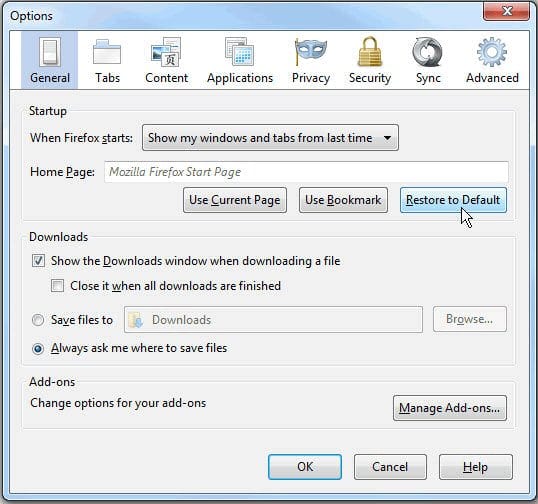
Task: Click the Help button
Action: 476,467
